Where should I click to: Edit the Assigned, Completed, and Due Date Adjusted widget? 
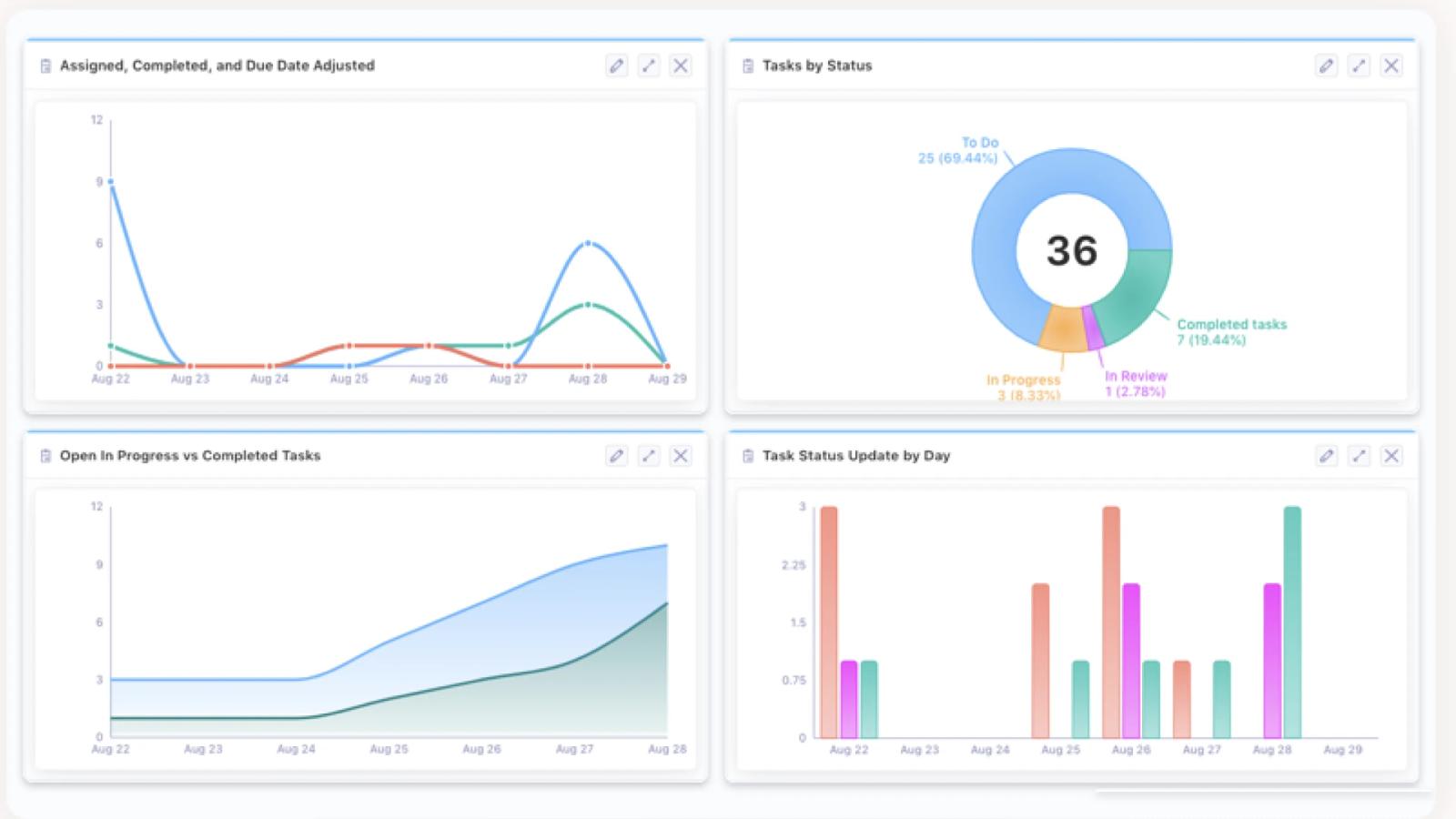617,66
